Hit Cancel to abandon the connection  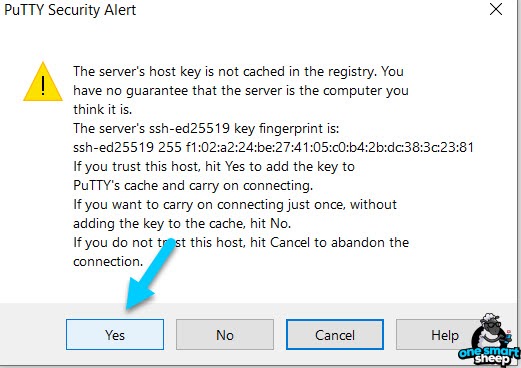click(335, 335)
